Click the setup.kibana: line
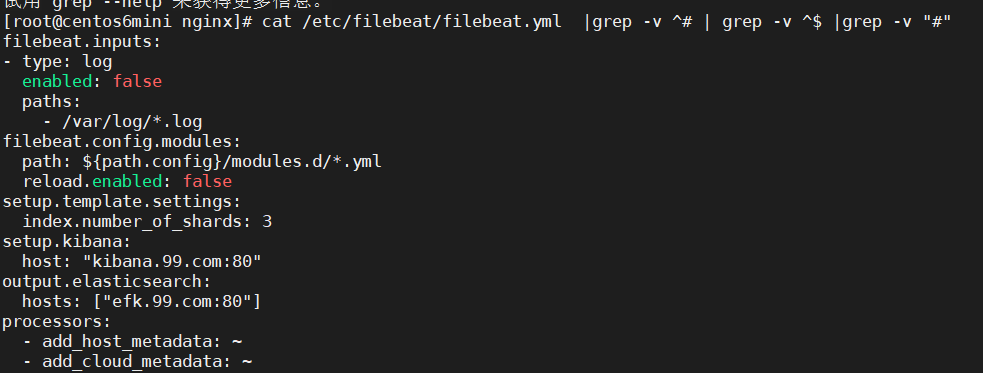Screen dimensions: 983x373 pos(66,242)
